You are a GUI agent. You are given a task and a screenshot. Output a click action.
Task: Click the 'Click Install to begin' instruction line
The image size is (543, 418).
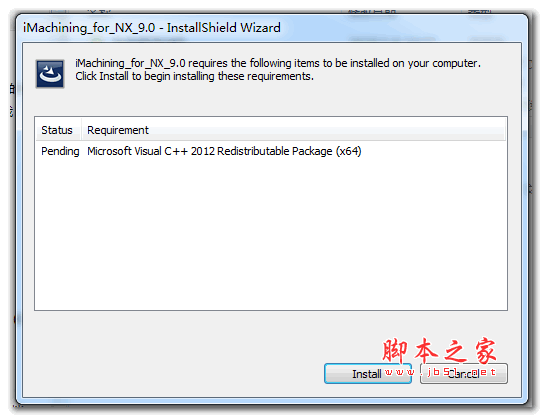[x=195, y=76]
